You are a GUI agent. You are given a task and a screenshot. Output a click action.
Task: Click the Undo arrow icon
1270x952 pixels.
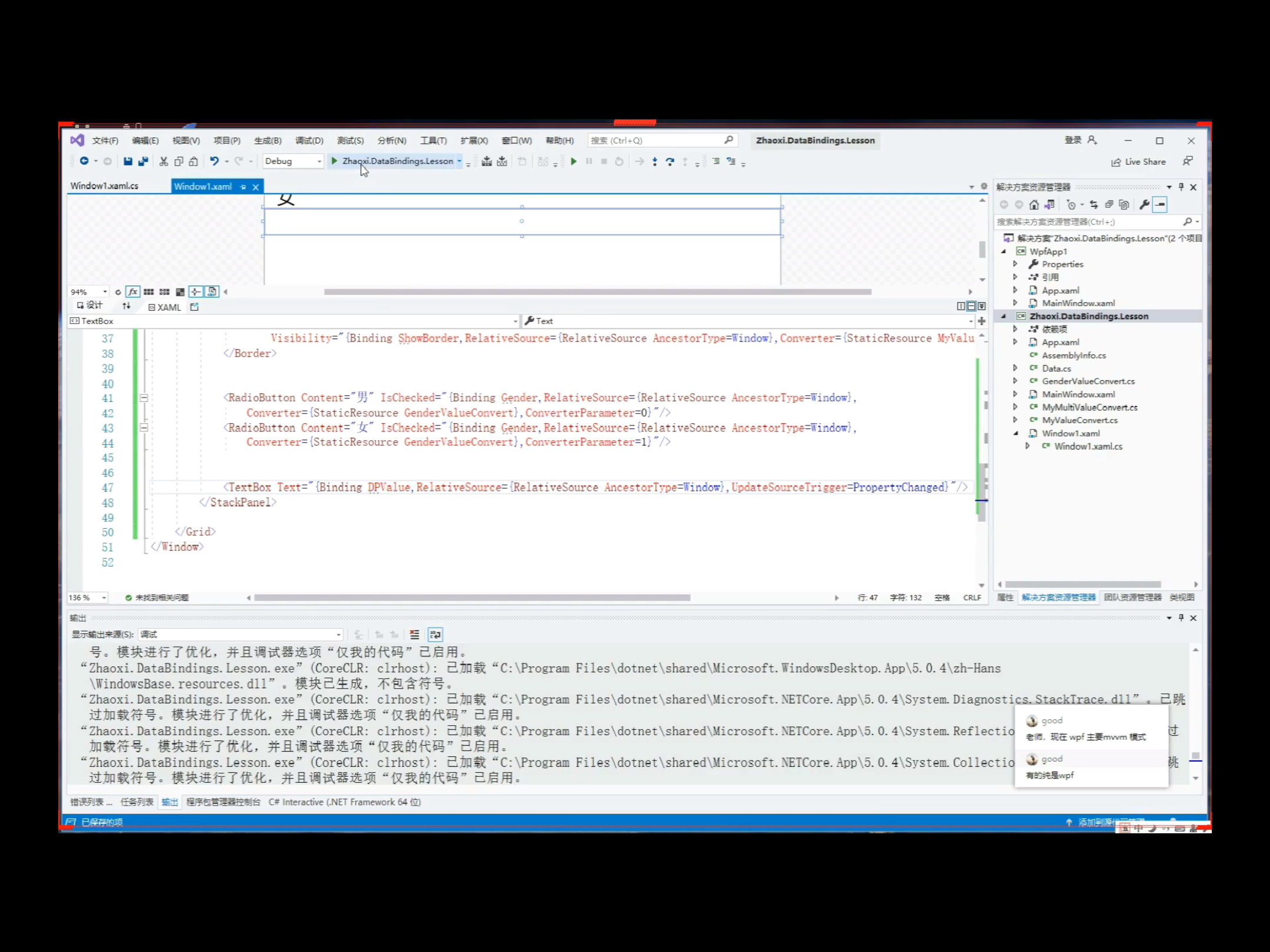pyautogui.click(x=214, y=161)
